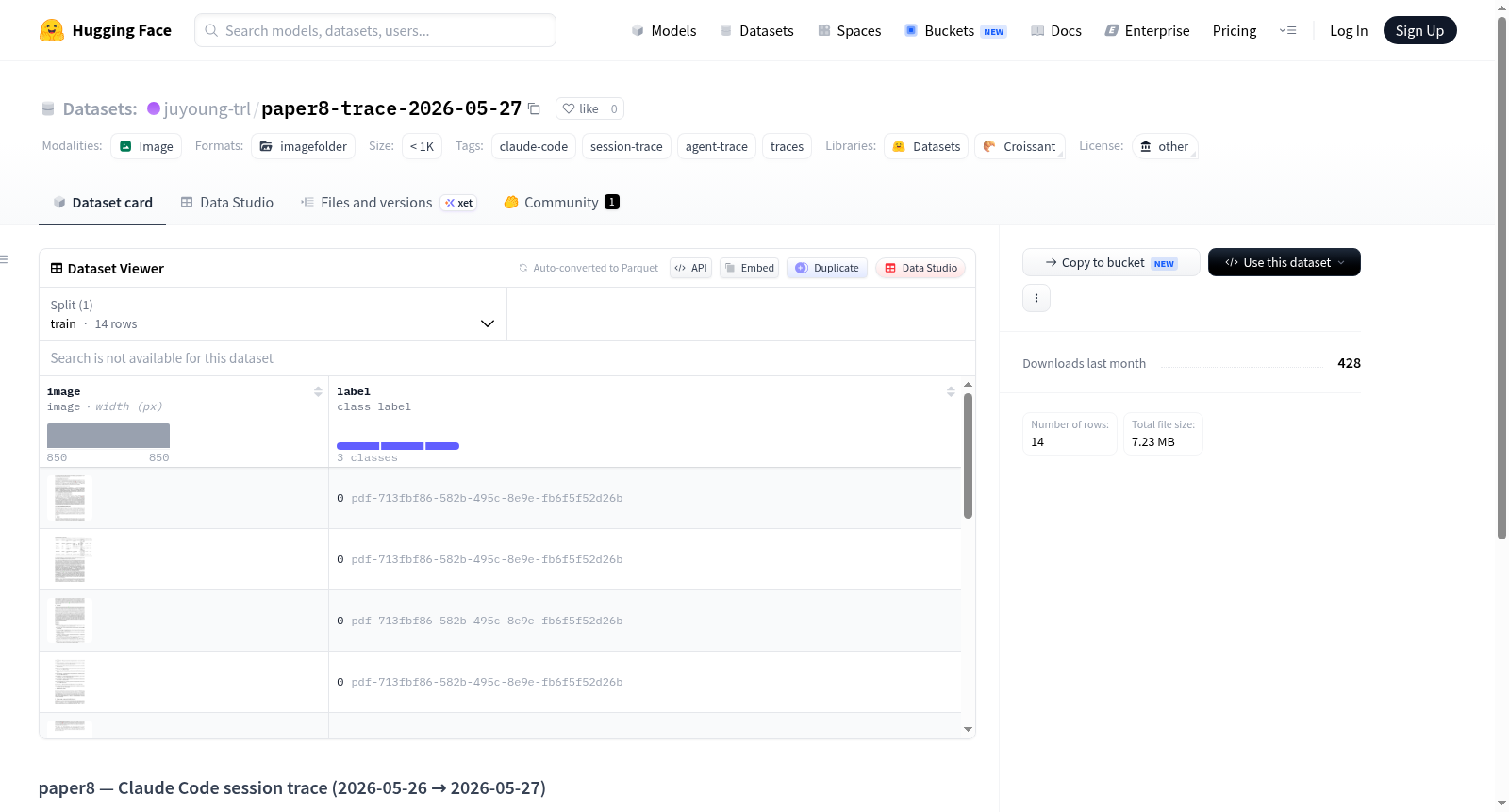Open Enterprise in navigation
This screenshot has width=1509, height=812.
1147,30
